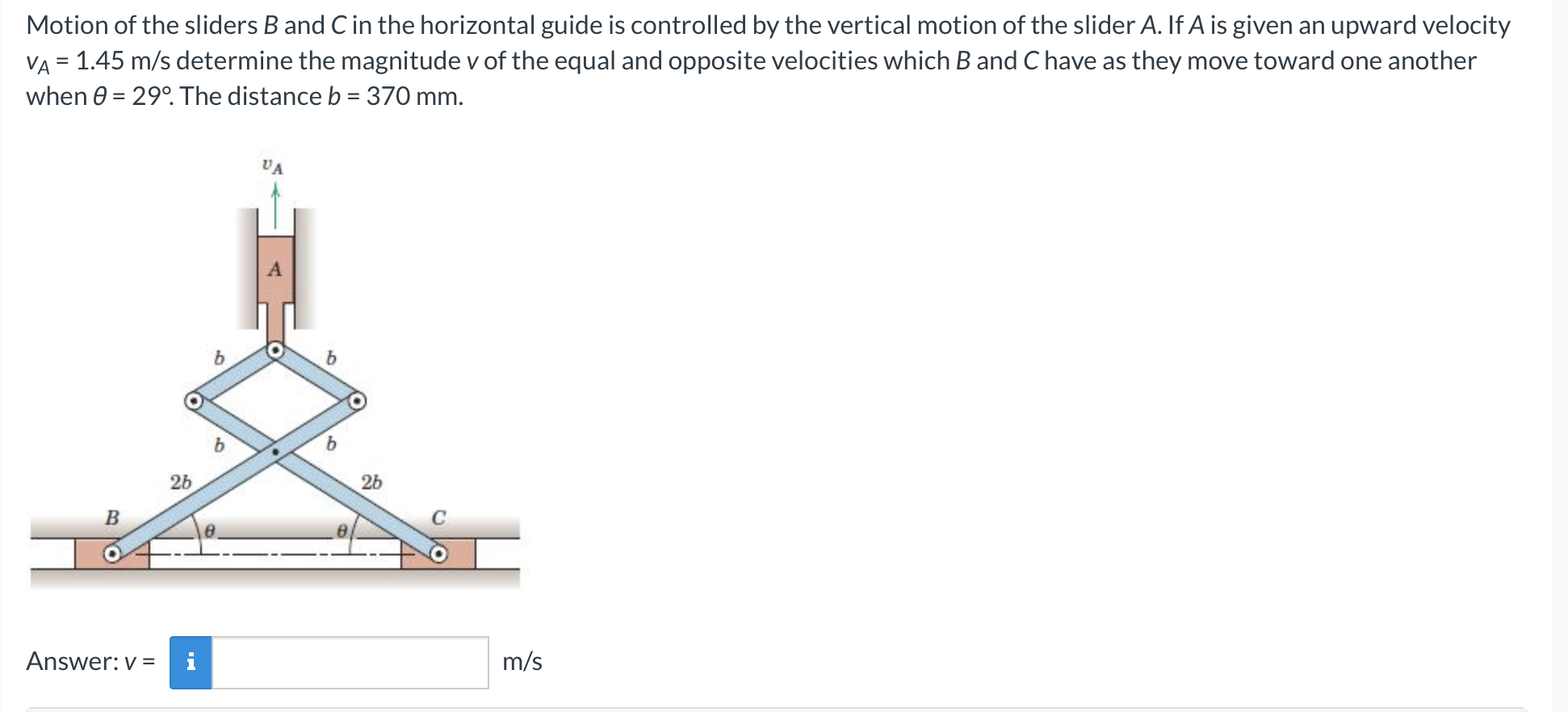The width and height of the screenshot is (1568, 712).
Task: Click the 'Answer: v =' label text
Action: [89, 661]
